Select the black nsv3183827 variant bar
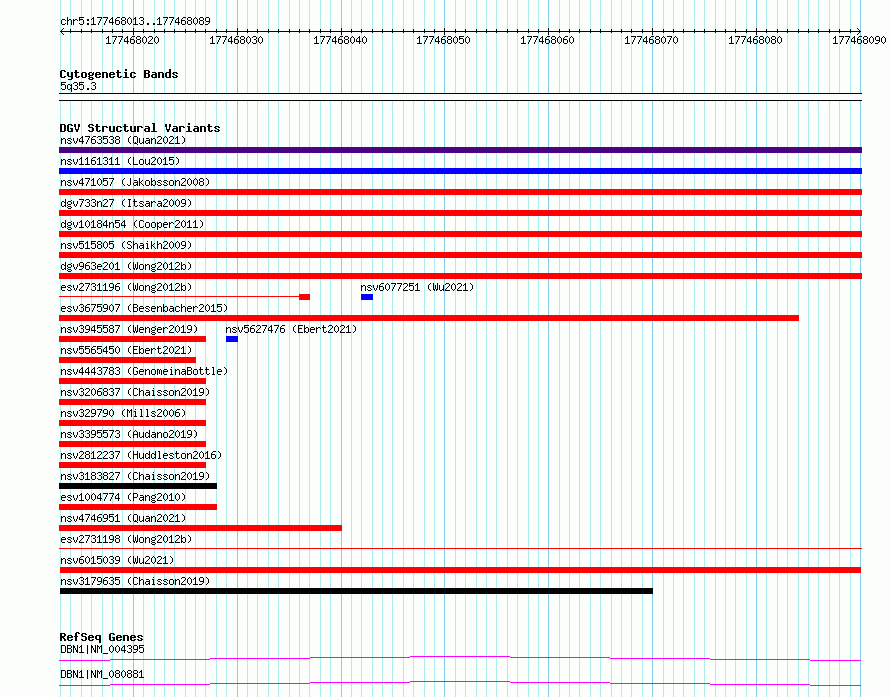Screen dimensions: 890x697 coord(138,486)
